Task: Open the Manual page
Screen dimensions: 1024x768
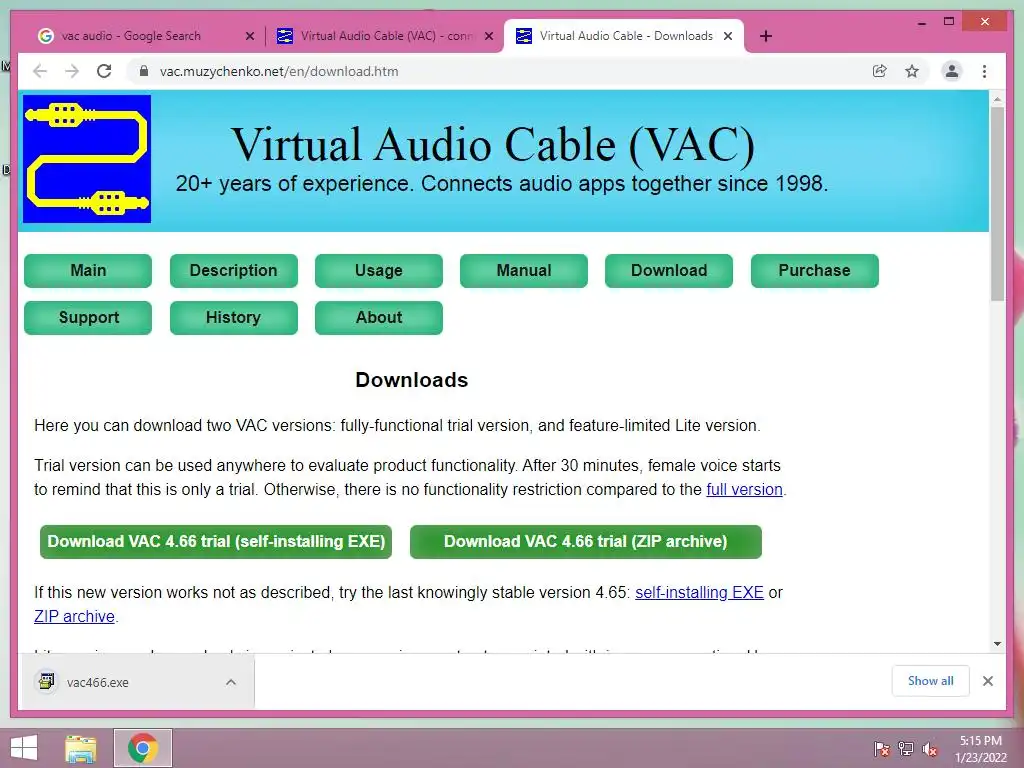Action: click(x=524, y=270)
